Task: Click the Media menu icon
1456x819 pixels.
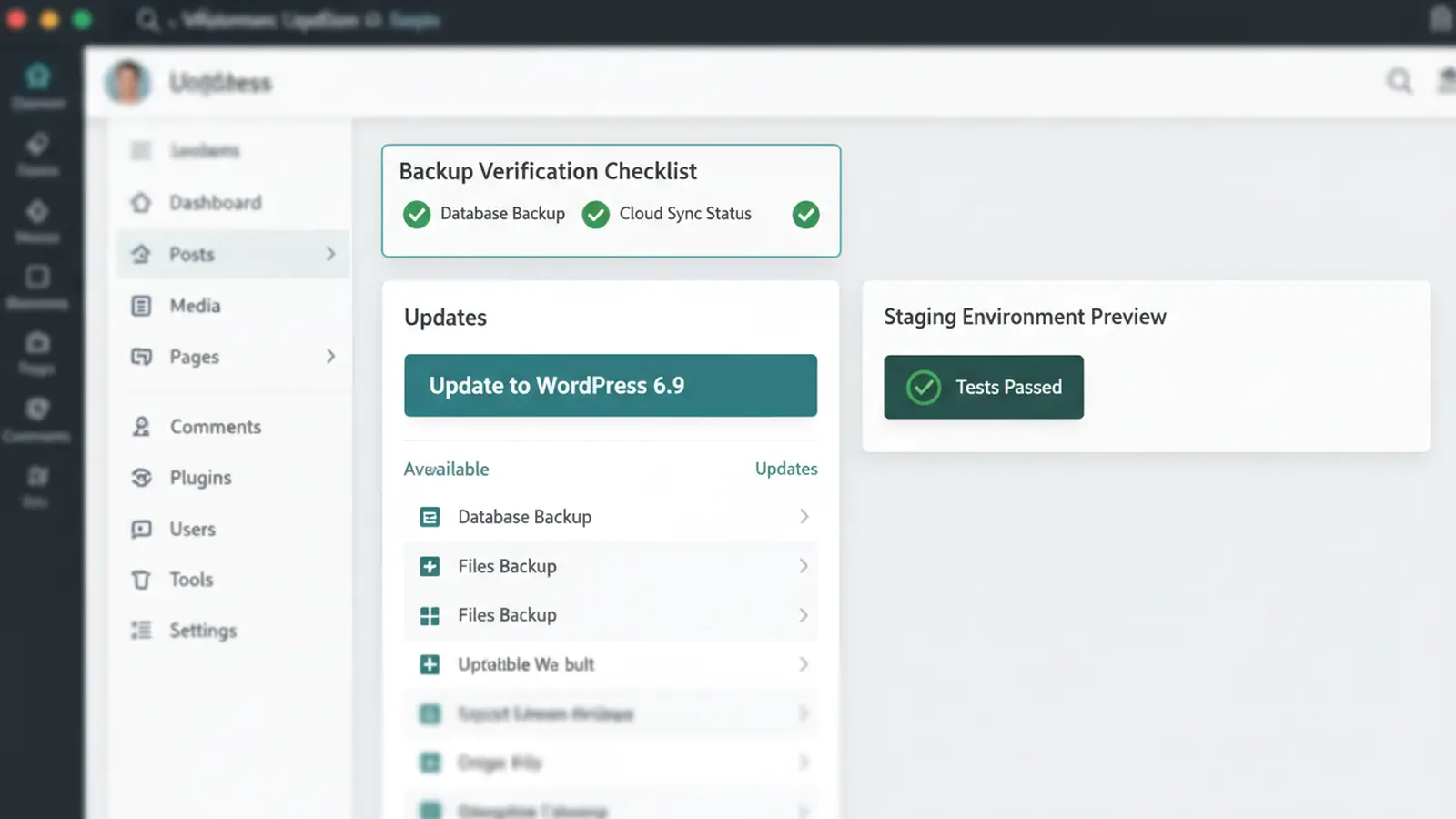Action: tap(141, 306)
